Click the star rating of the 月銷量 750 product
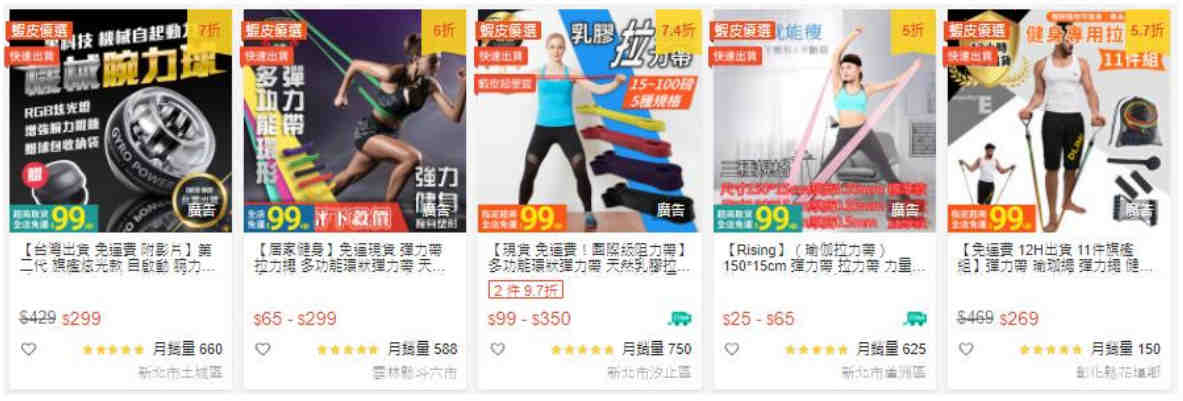Image resolution: width=1183 pixels, height=401 pixels. point(582,350)
